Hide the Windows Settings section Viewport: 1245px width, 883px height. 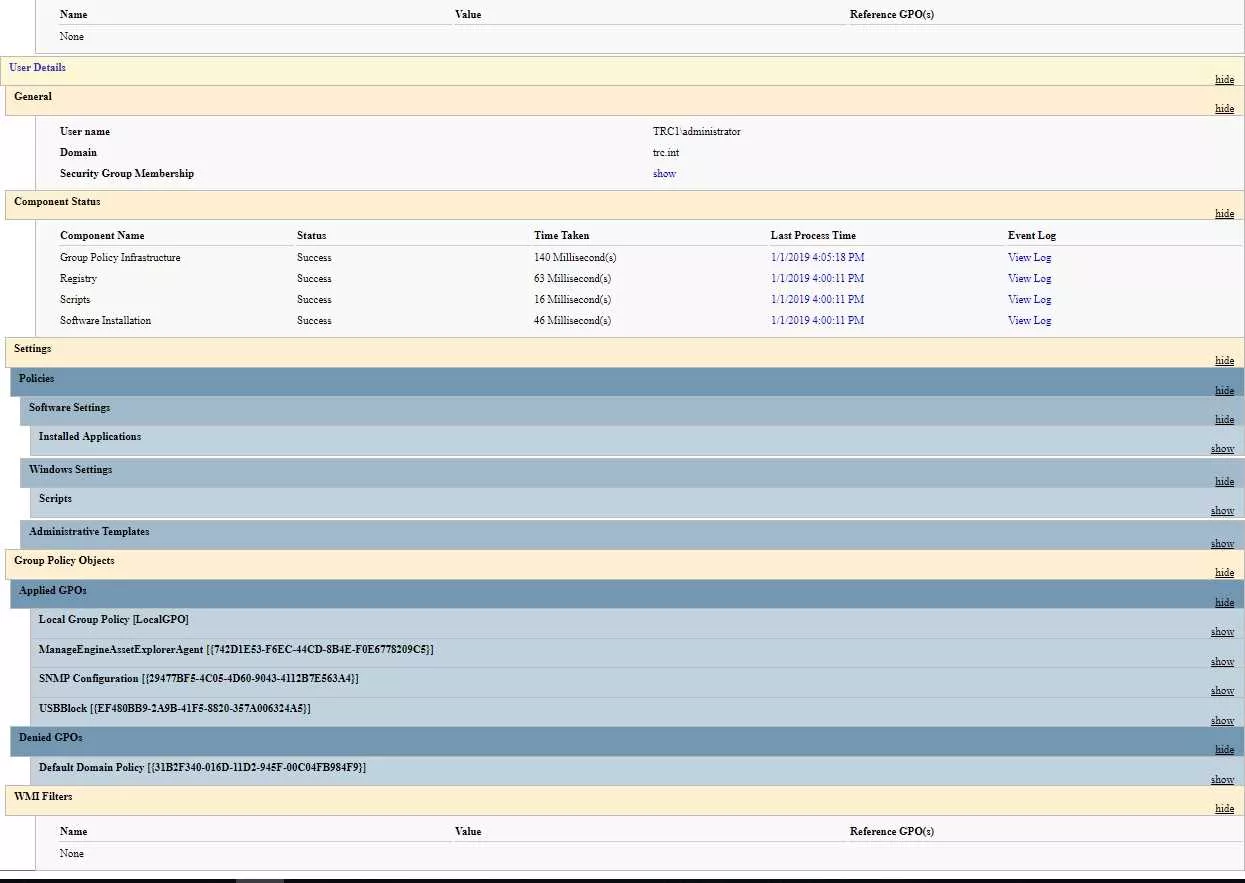[x=1224, y=482]
